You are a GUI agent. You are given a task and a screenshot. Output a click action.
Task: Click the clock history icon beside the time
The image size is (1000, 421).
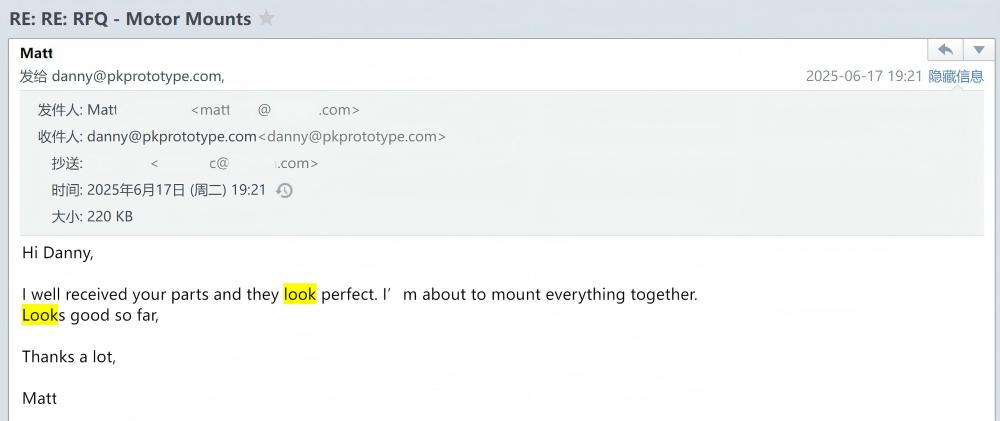[284, 190]
